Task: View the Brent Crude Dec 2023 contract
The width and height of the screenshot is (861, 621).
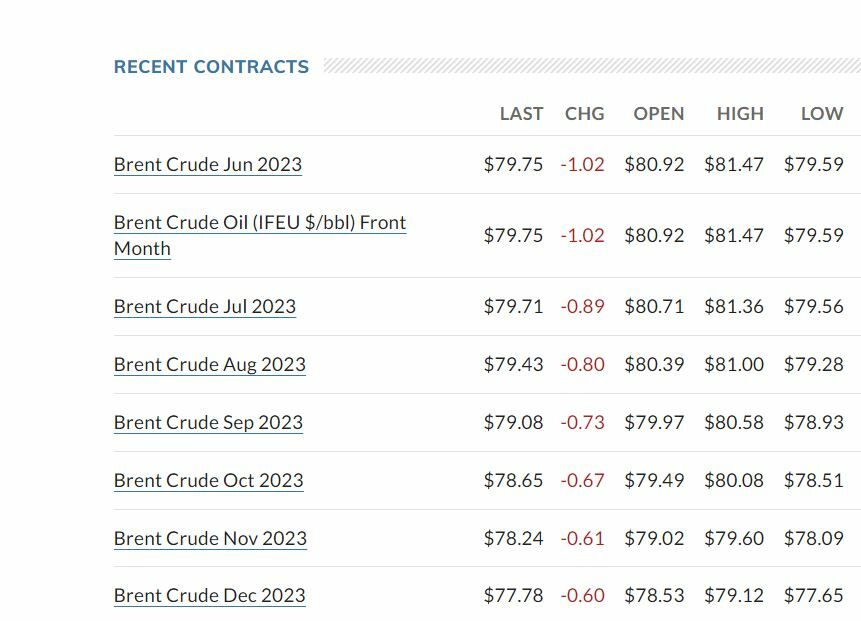Action: click(210, 596)
